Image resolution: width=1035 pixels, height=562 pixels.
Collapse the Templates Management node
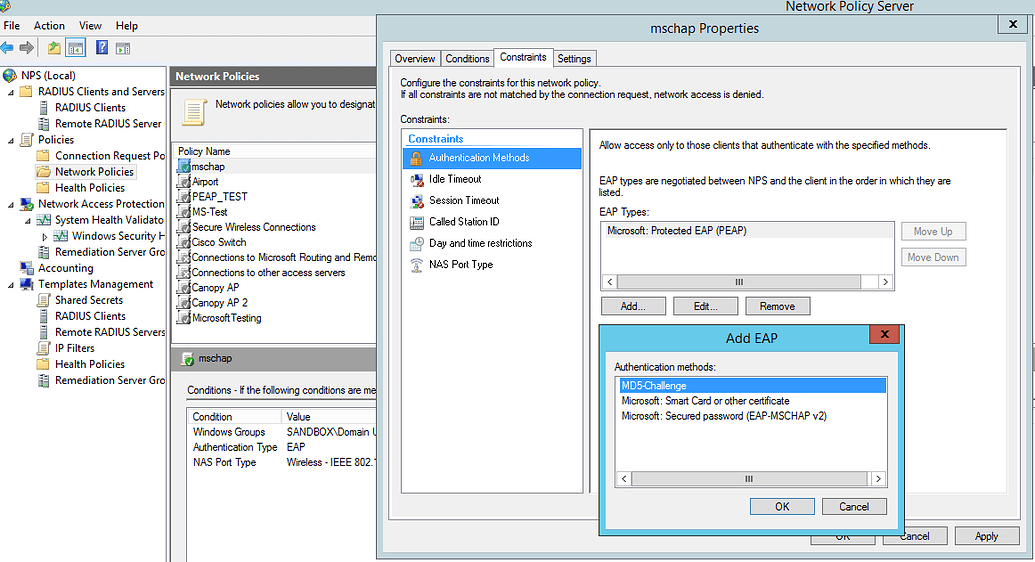[x=11, y=285]
